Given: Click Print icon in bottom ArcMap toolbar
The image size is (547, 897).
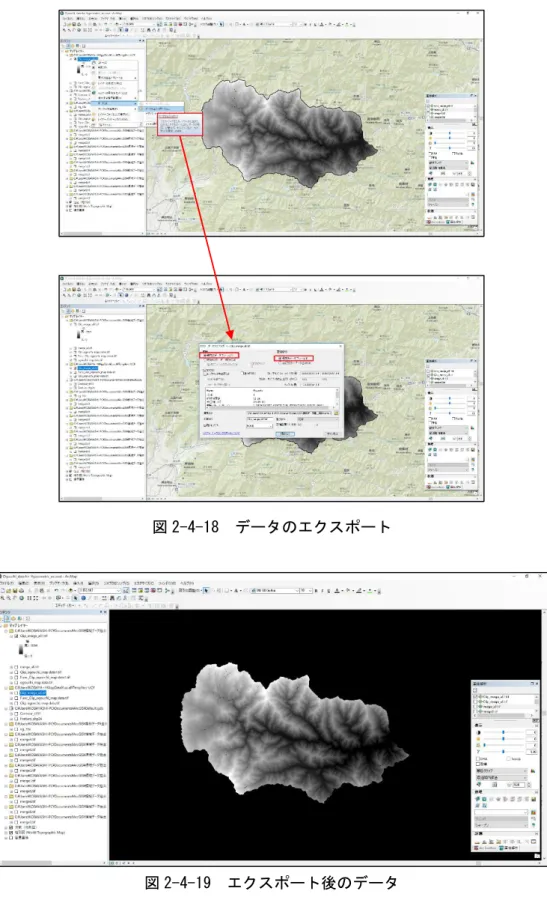Looking at the screenshot, I should (21, 590).
